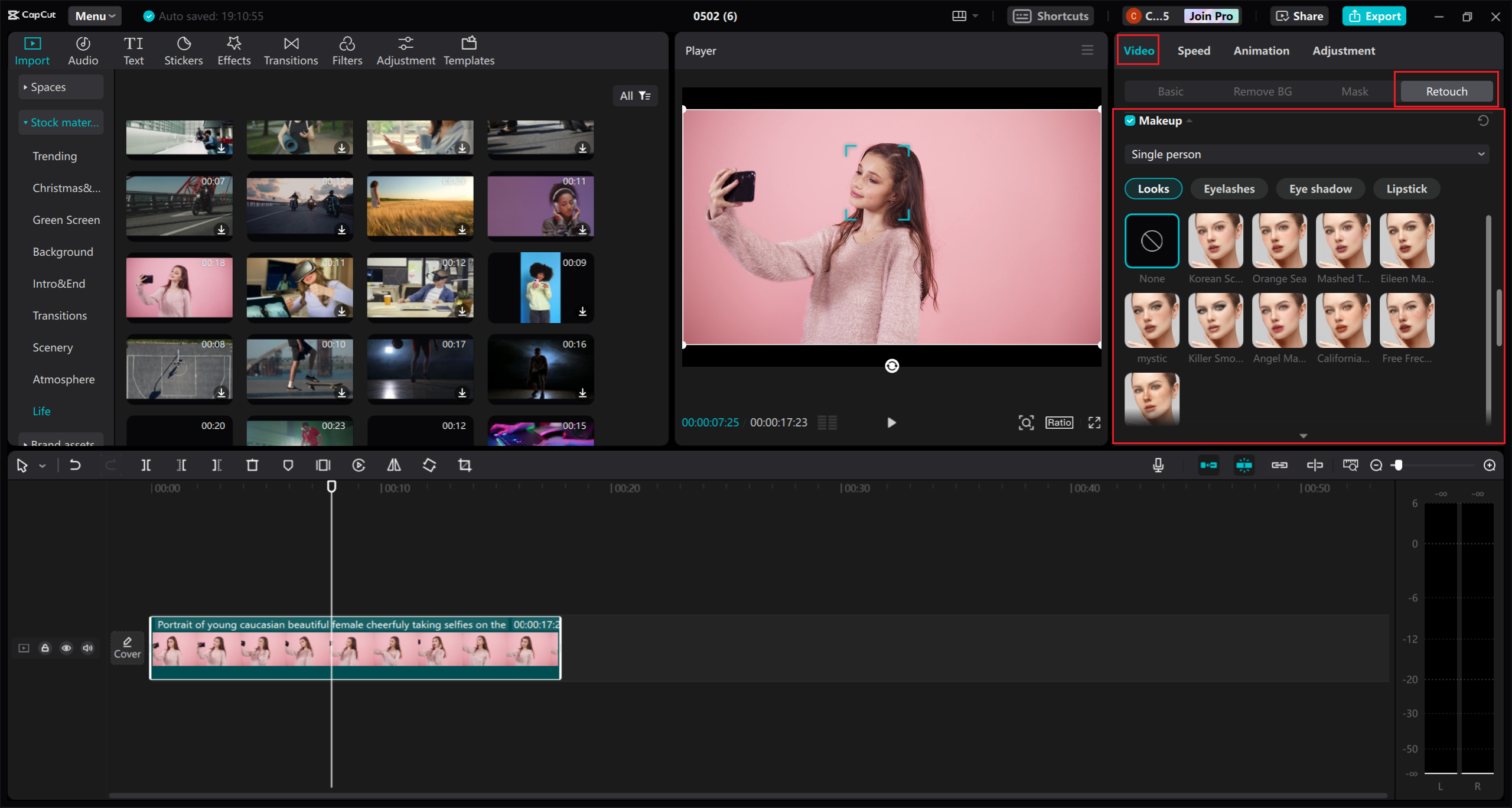The height and width of the screenshot is (808, 1512).
Task: Click the Snapshot camera icon in the player
Action: point(1026,422)
